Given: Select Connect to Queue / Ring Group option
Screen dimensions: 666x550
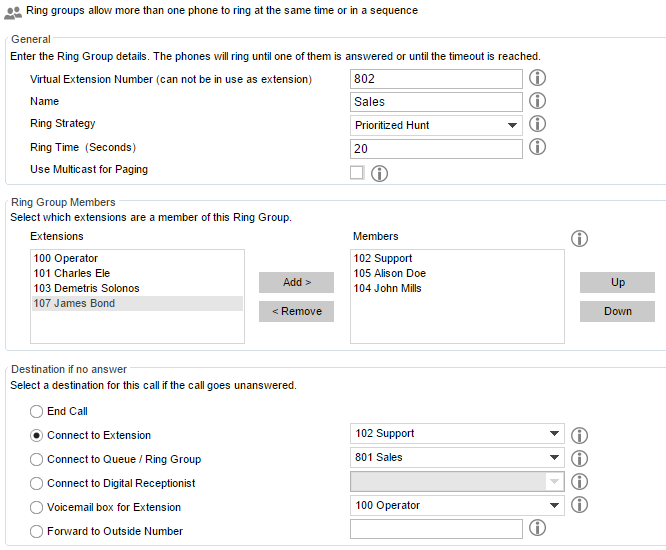Looking at the screenshot, I should [37, 460].
